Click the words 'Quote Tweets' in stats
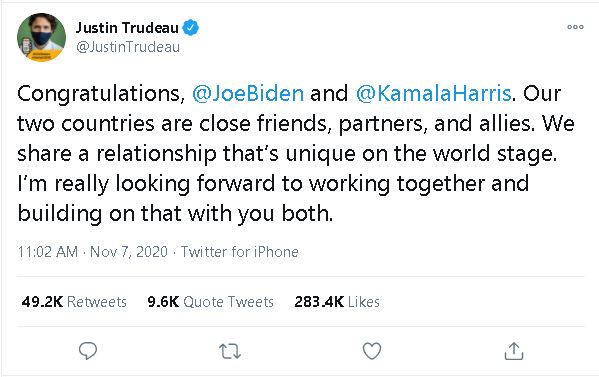This screenshot has height=377, width=599. pyautogui.click(x=228, y=302)
